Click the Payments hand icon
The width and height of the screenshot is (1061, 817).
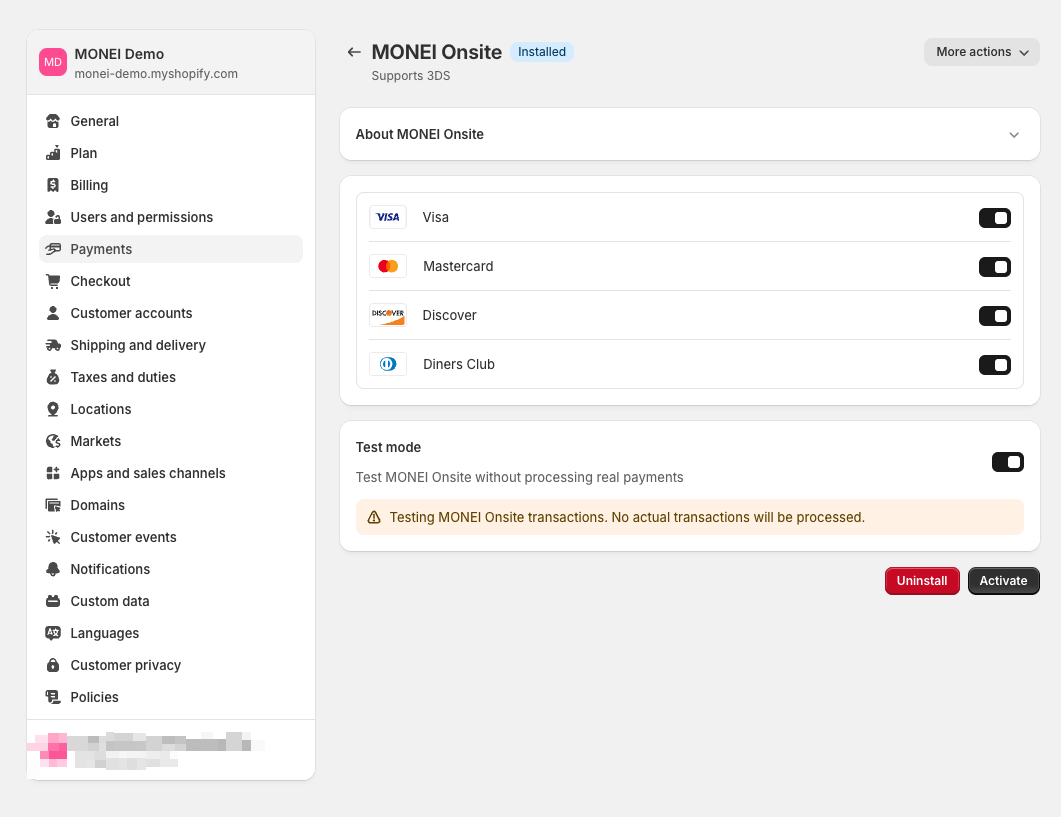[53, 249]
